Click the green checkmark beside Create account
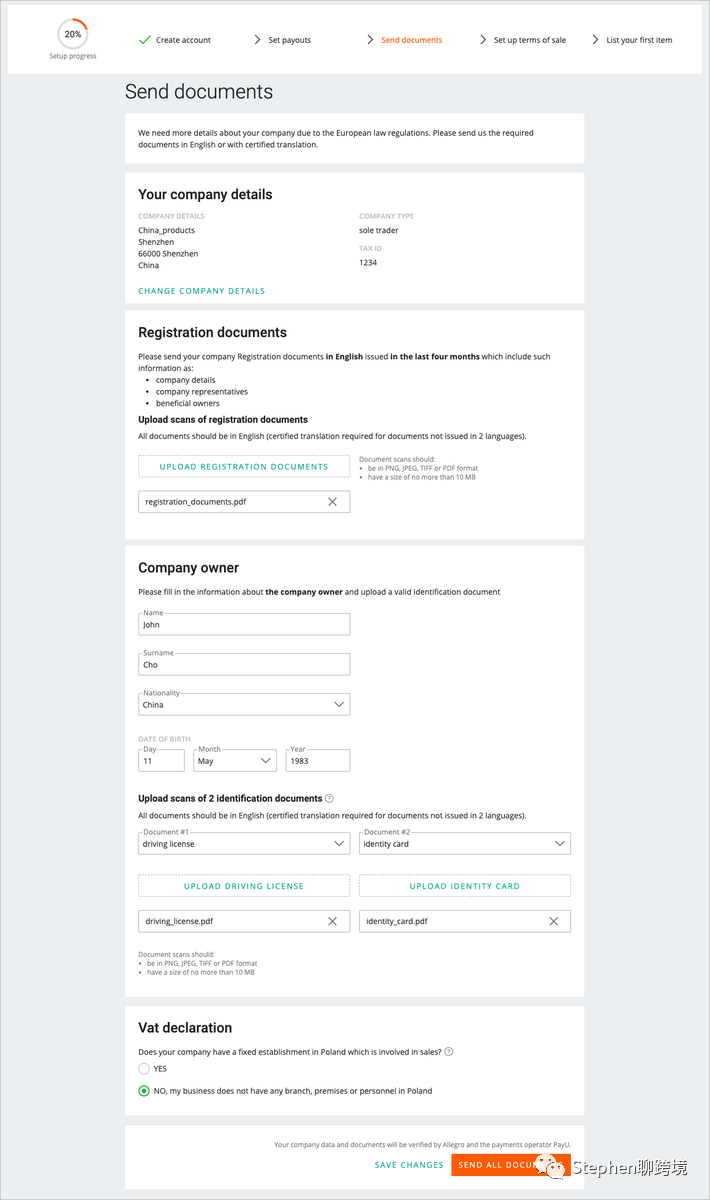 click(145, 40)
